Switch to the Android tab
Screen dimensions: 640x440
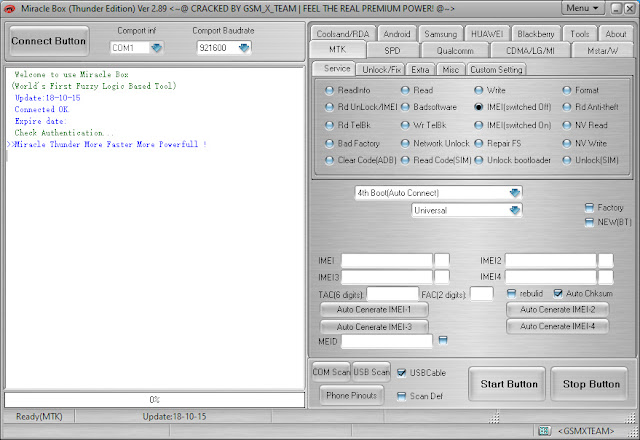[397, 34]
